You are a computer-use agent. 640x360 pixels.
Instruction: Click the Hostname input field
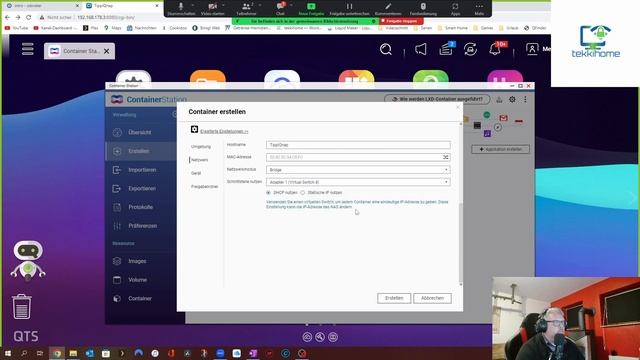pyautogui.click(x=358, y=145)
